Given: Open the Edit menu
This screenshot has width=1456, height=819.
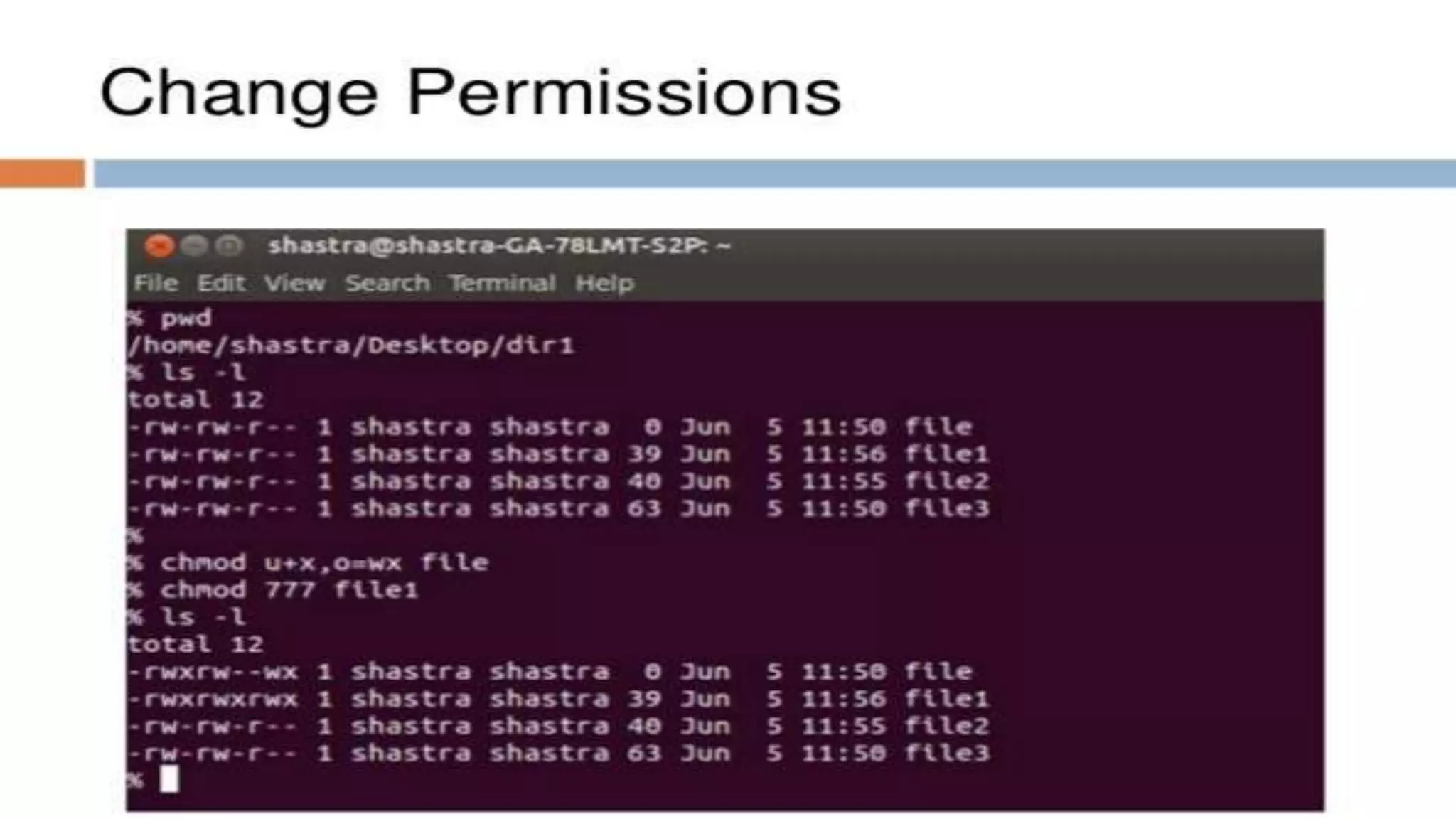Looking at the screenshot, I should [221, 283].
